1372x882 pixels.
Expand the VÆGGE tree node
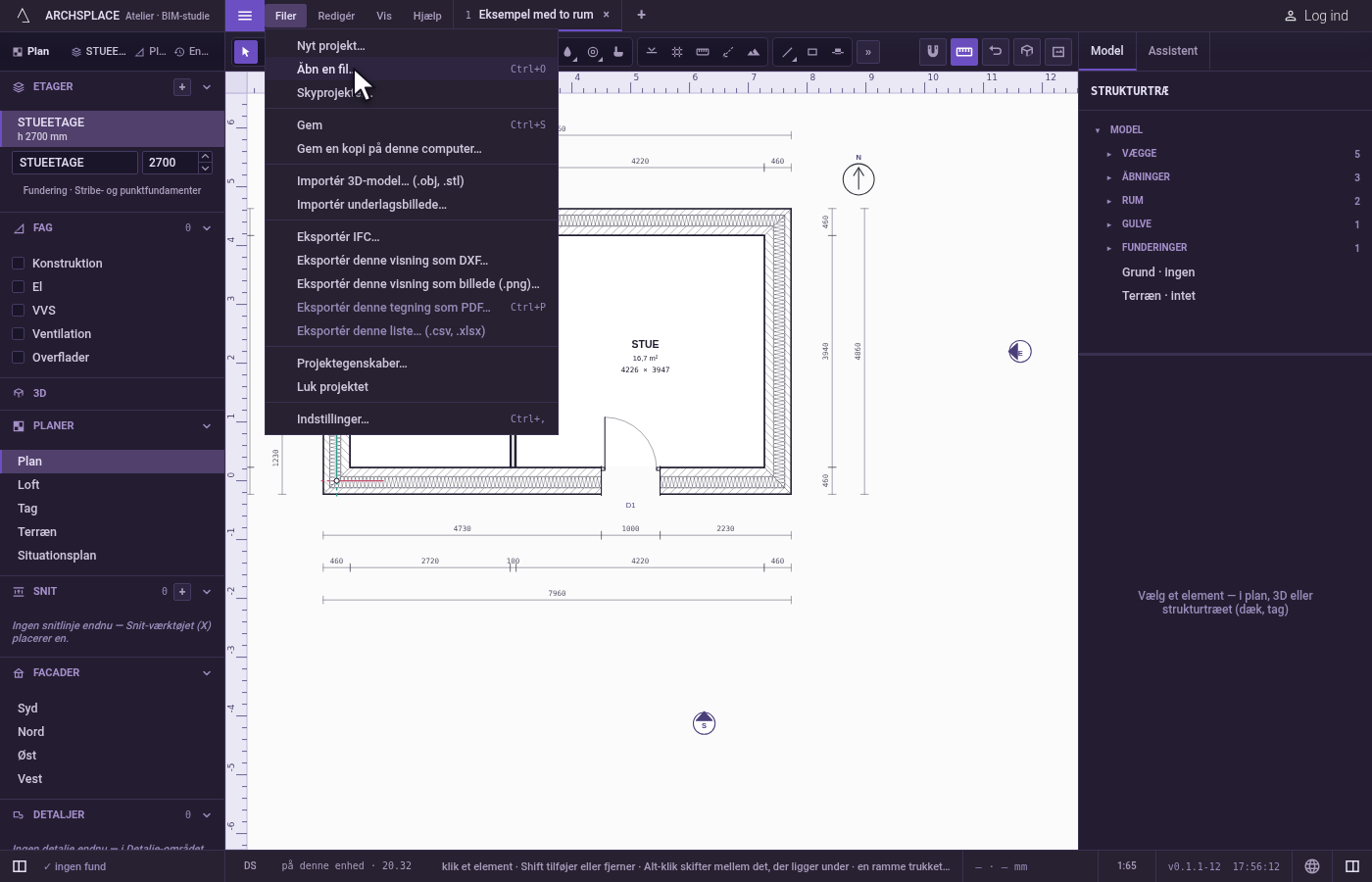tap(1109, 154)
